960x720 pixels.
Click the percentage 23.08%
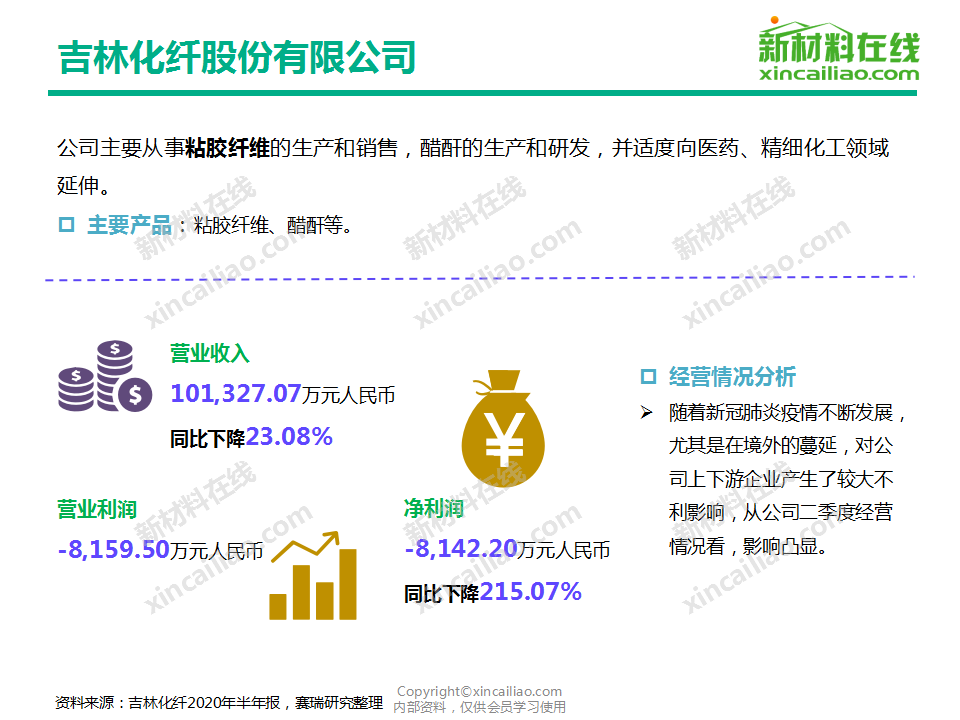point(289,437)
